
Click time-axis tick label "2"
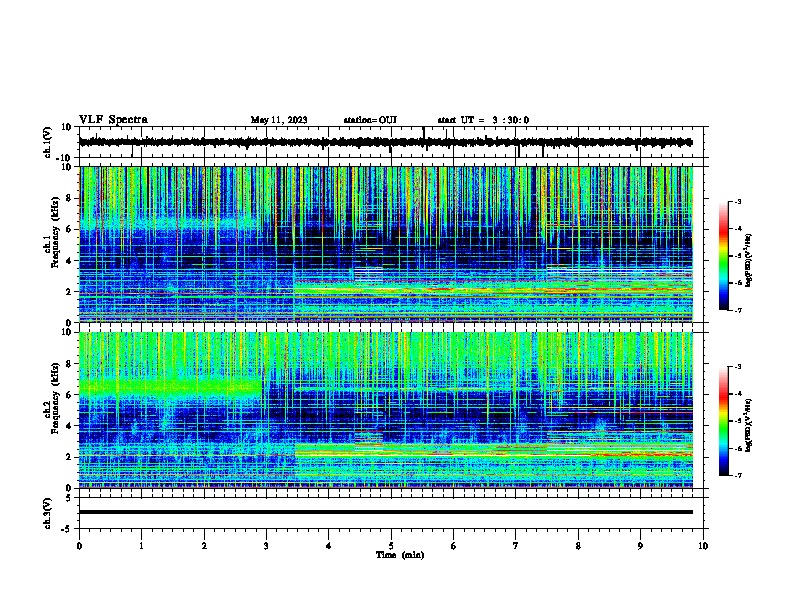204,546
